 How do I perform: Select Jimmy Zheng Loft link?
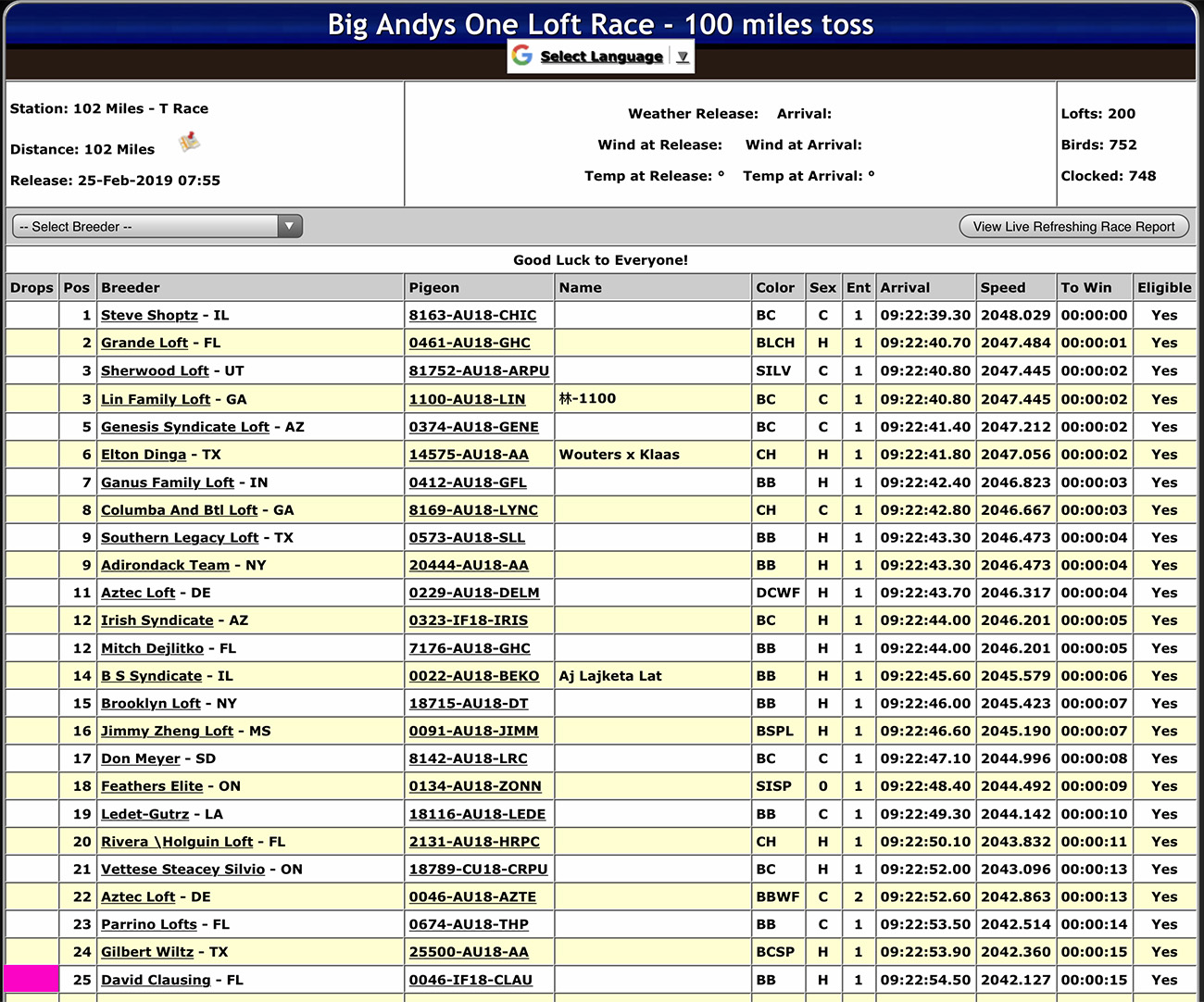coord(167,731)
